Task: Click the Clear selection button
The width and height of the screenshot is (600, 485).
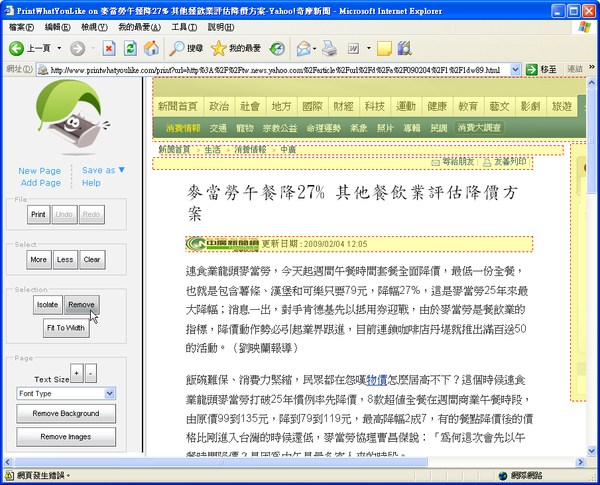Action: tap(92, 260)
